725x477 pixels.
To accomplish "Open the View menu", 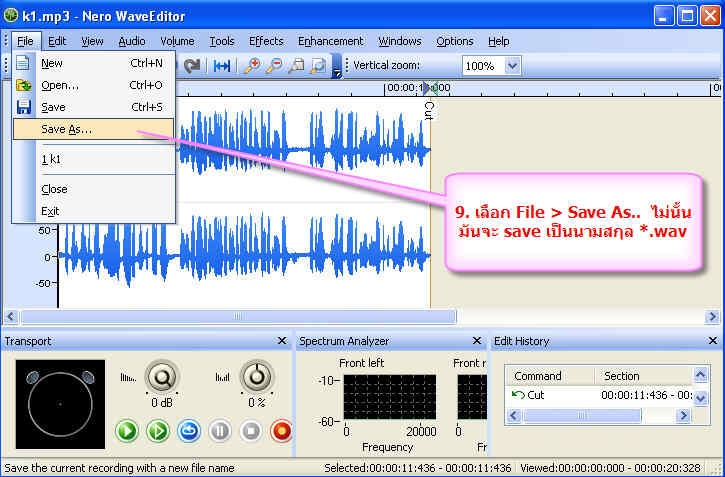I will (92, 41).
